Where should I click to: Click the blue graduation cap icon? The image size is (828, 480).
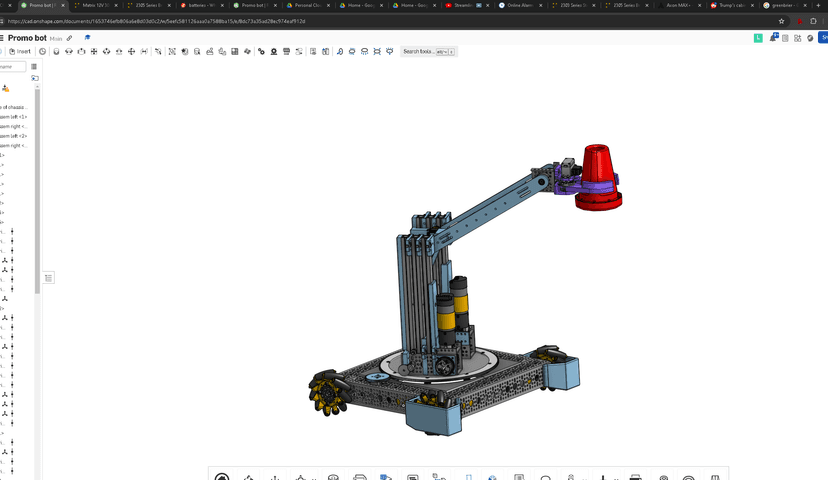[x=88, y=37]
